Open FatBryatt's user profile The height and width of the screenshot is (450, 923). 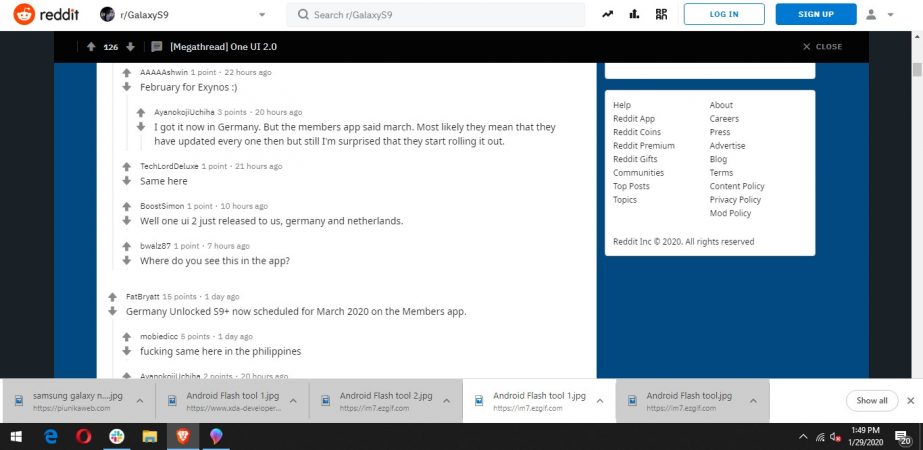point(142,296)
